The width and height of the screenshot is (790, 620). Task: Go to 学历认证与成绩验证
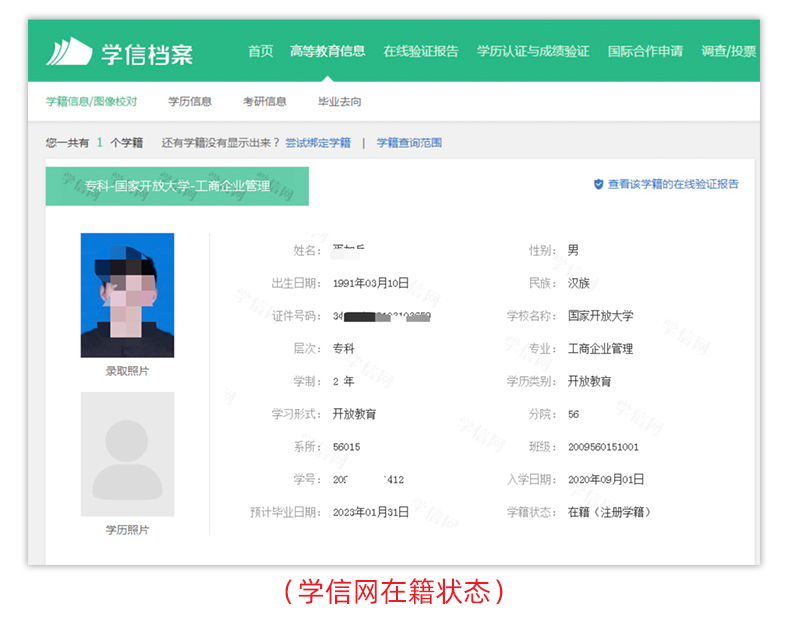[533, 51]
